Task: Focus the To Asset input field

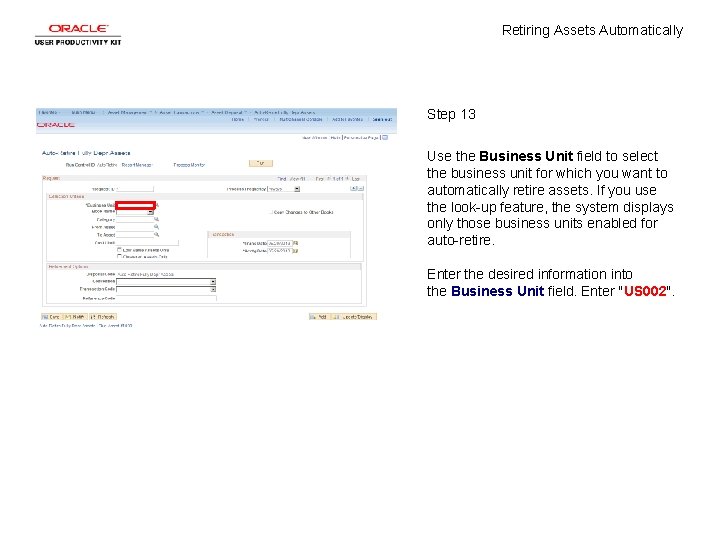Action: (135, 235)
